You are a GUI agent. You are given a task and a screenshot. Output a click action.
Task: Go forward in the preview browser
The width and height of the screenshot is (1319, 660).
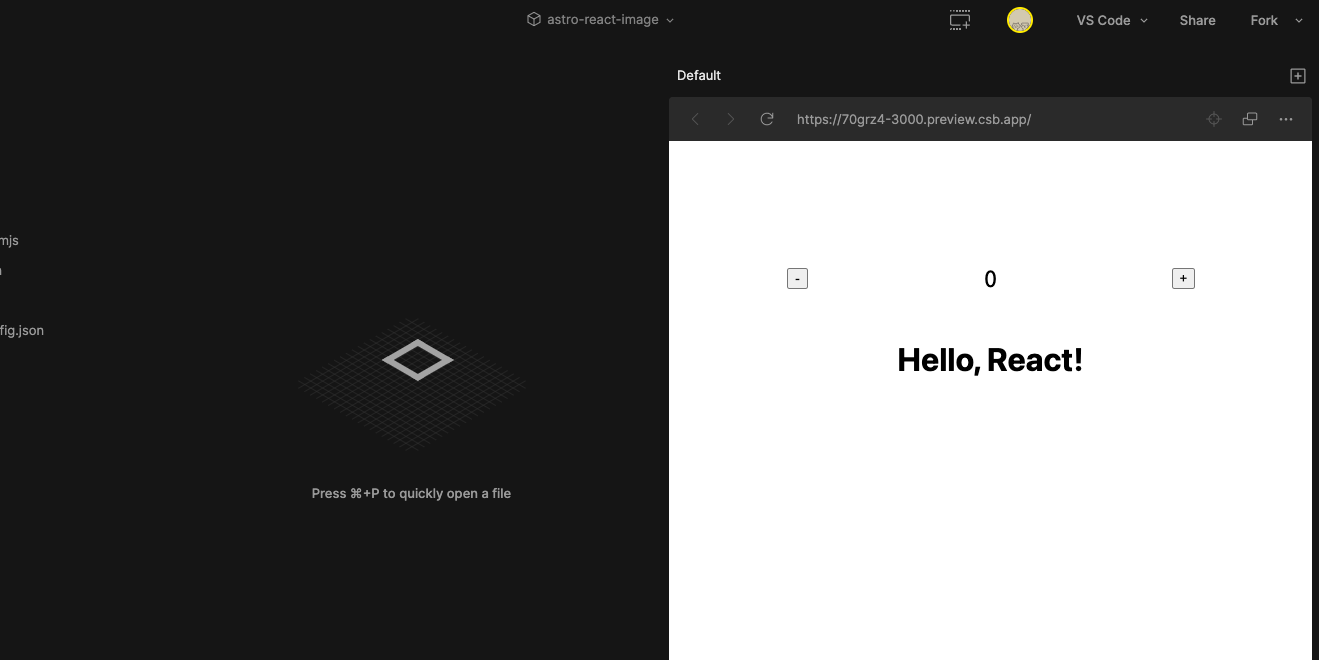pos(731,119)
